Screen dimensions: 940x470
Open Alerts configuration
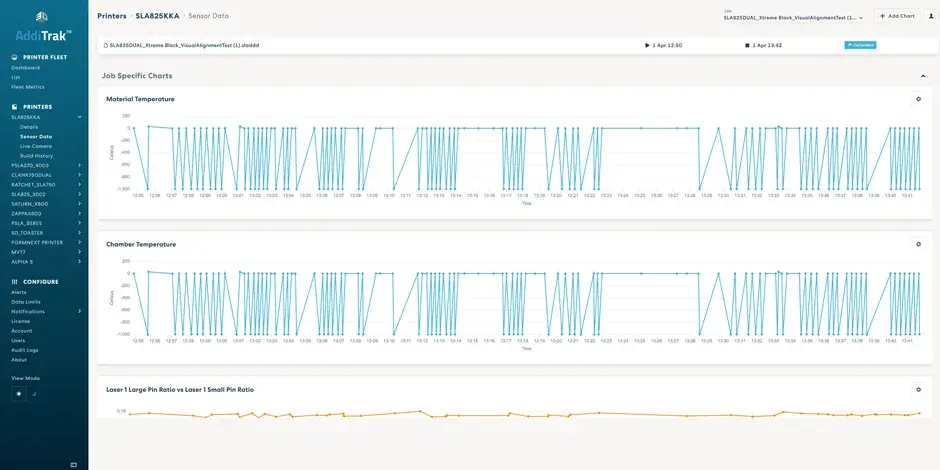click(19, 292)
